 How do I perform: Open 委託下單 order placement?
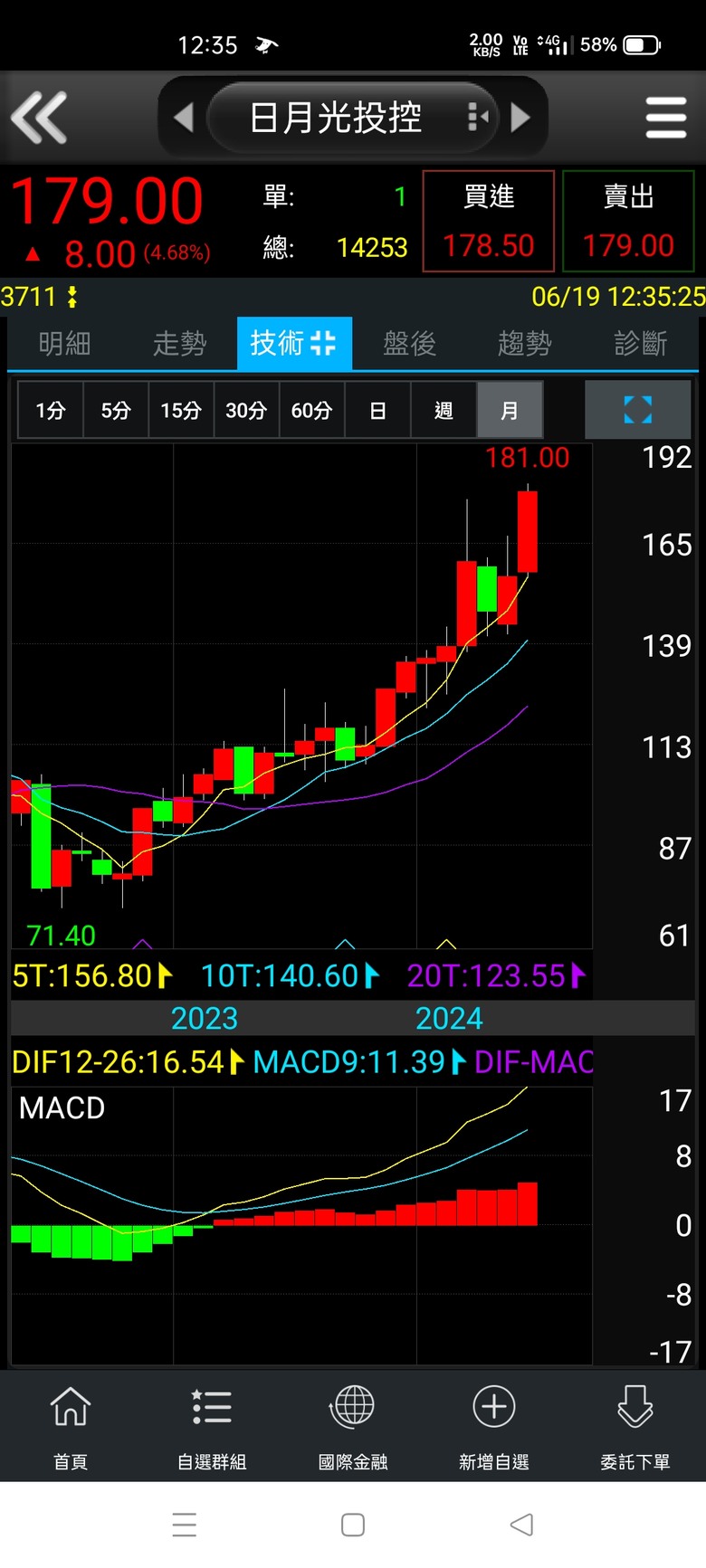[635, 1426]
